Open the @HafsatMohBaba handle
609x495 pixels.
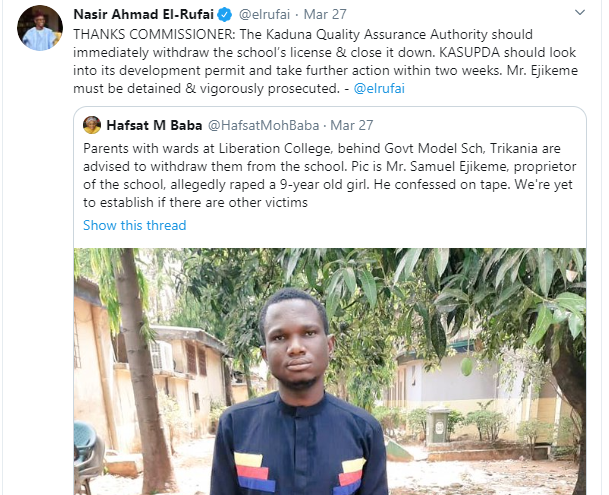click(x=262, y=125)
